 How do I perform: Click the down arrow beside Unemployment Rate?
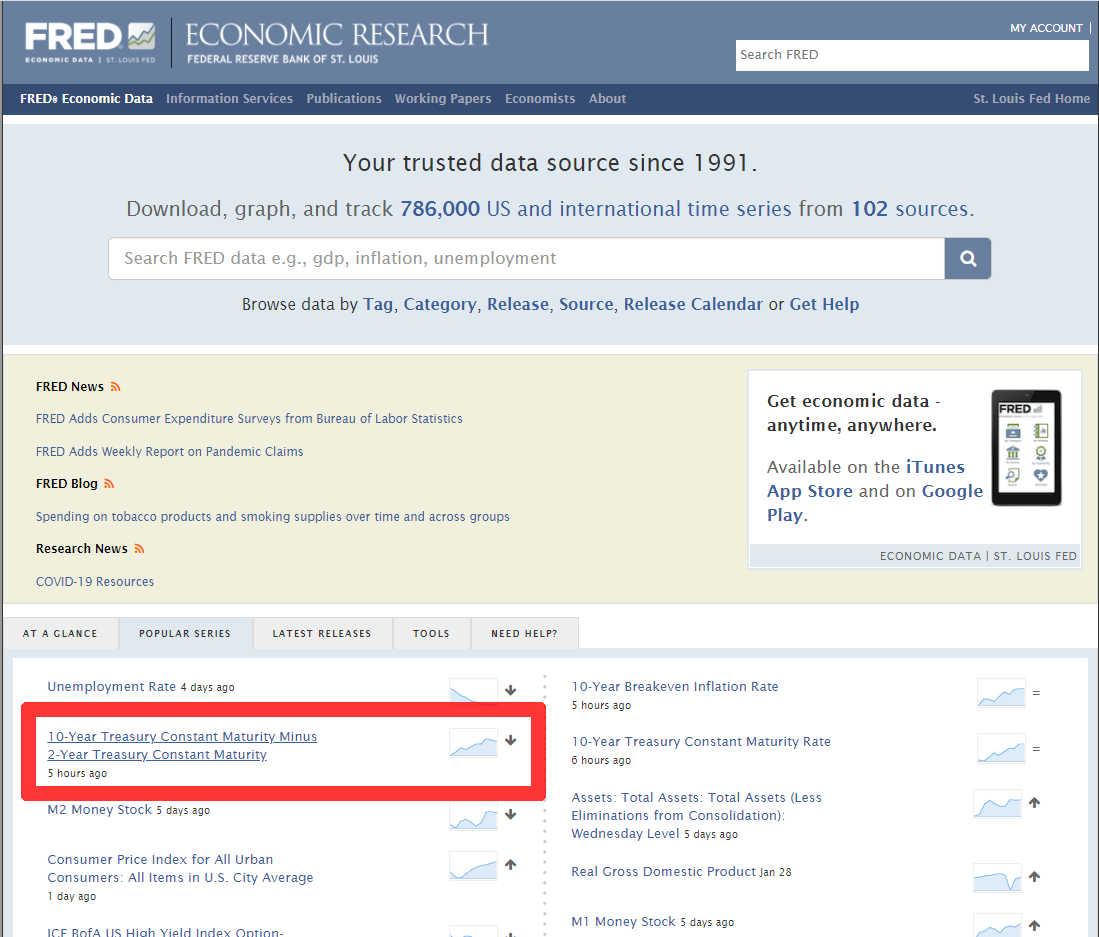511,690
